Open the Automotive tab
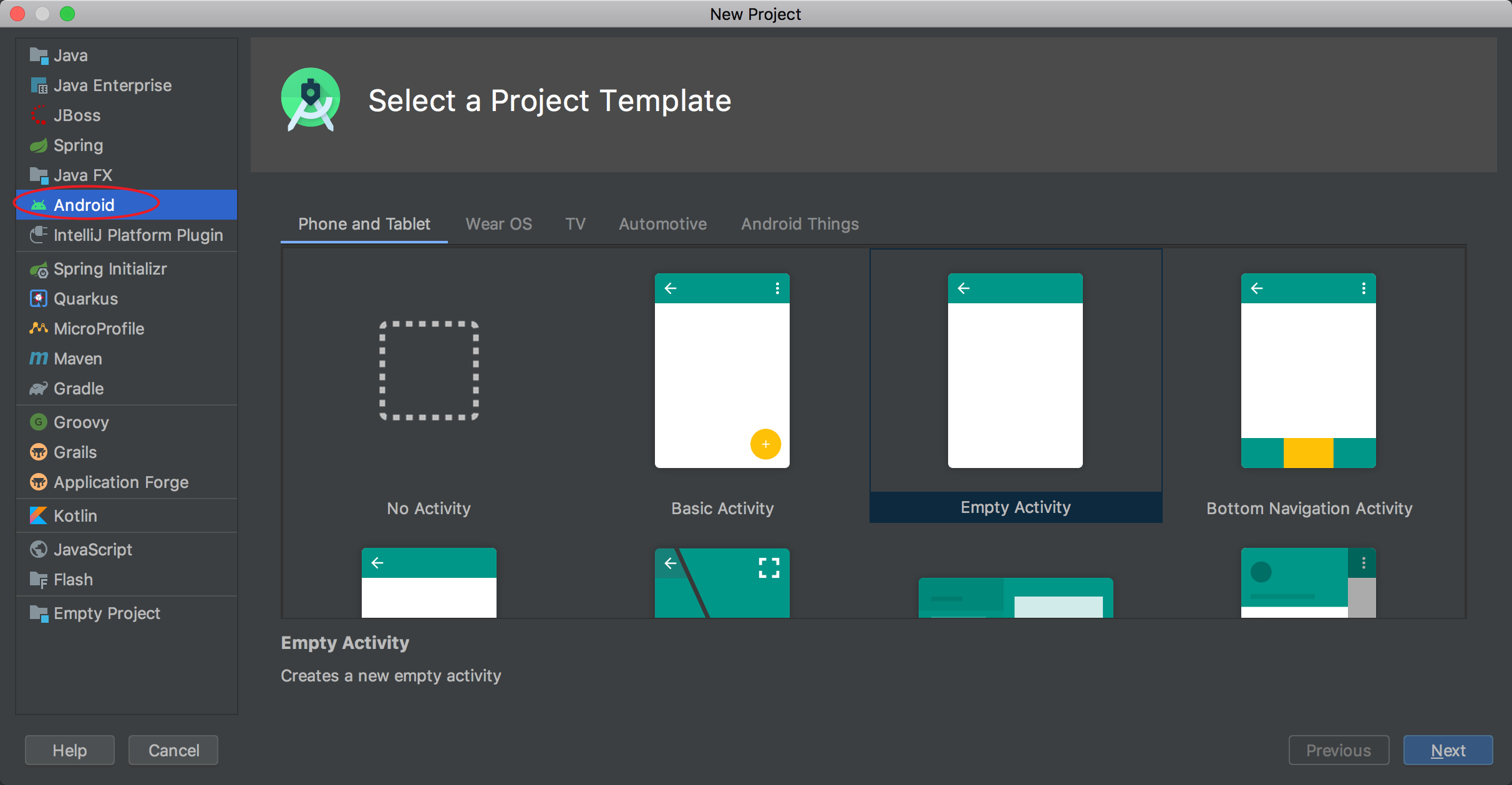Image resolution: width=1512 pixels, height=785 pixels. click(662, 224)
